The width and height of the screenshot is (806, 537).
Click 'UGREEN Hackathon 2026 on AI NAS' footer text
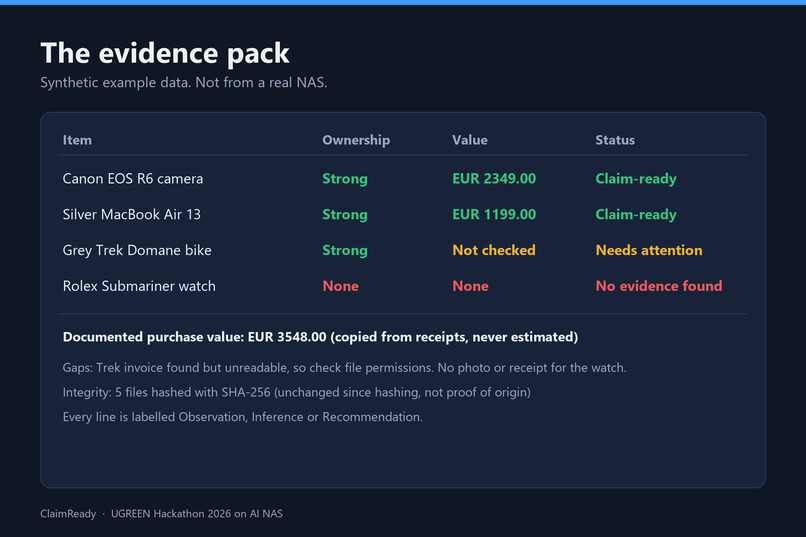(x=197, y=514)
